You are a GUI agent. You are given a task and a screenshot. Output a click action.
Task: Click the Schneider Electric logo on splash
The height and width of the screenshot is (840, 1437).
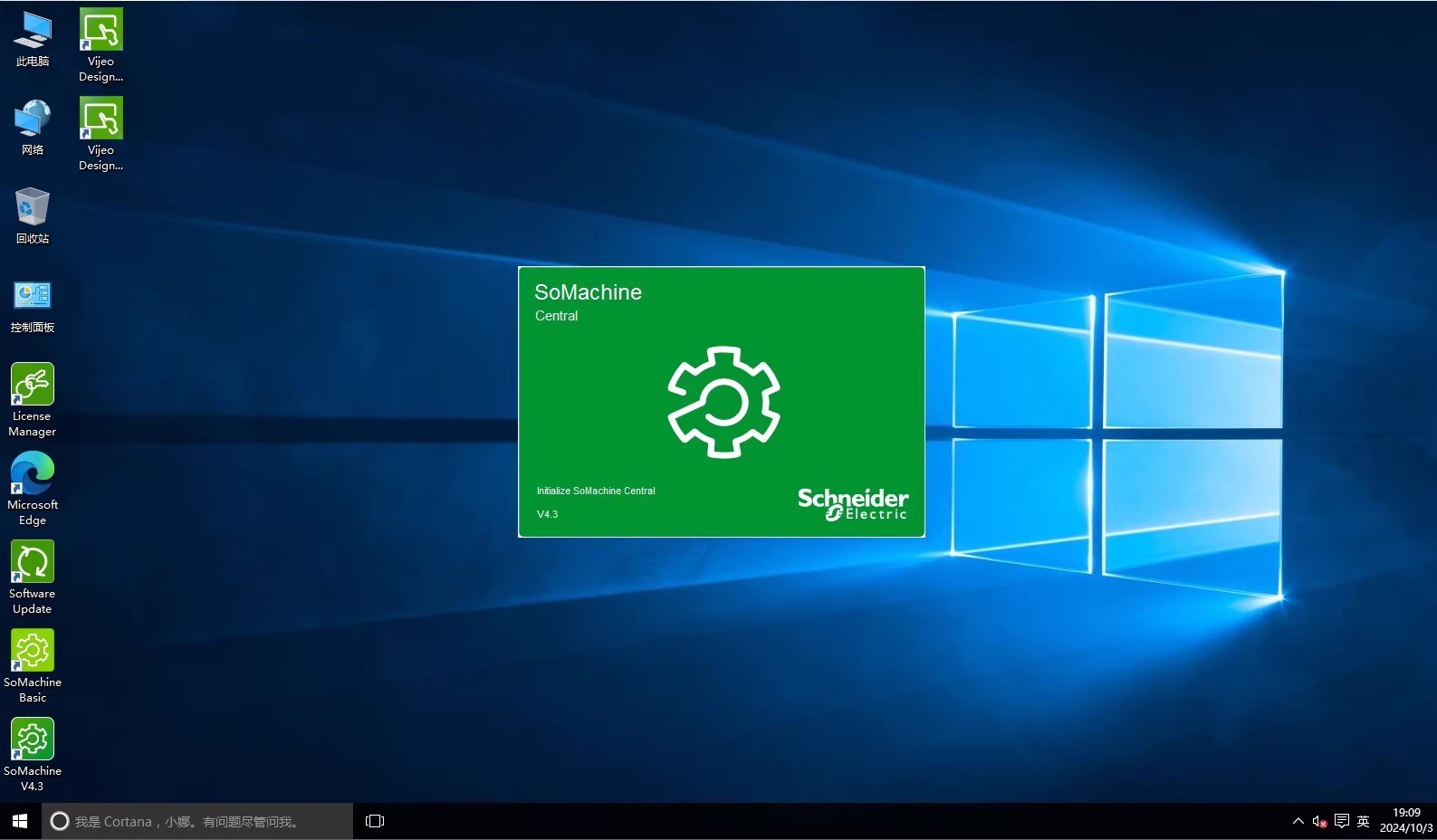tap(853, 504)
